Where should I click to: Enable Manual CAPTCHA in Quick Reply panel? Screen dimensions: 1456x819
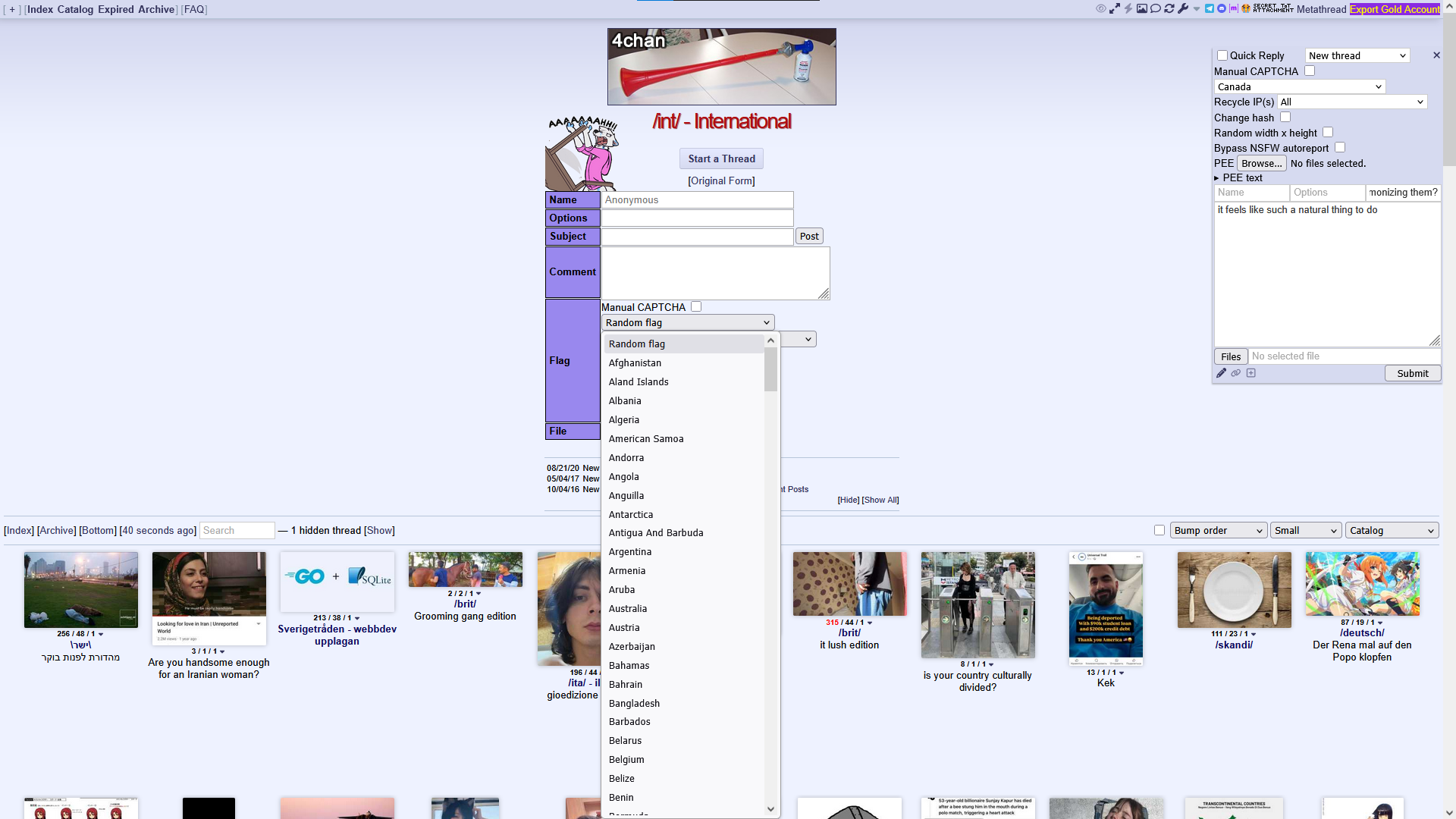click(x=1310, y=71)
